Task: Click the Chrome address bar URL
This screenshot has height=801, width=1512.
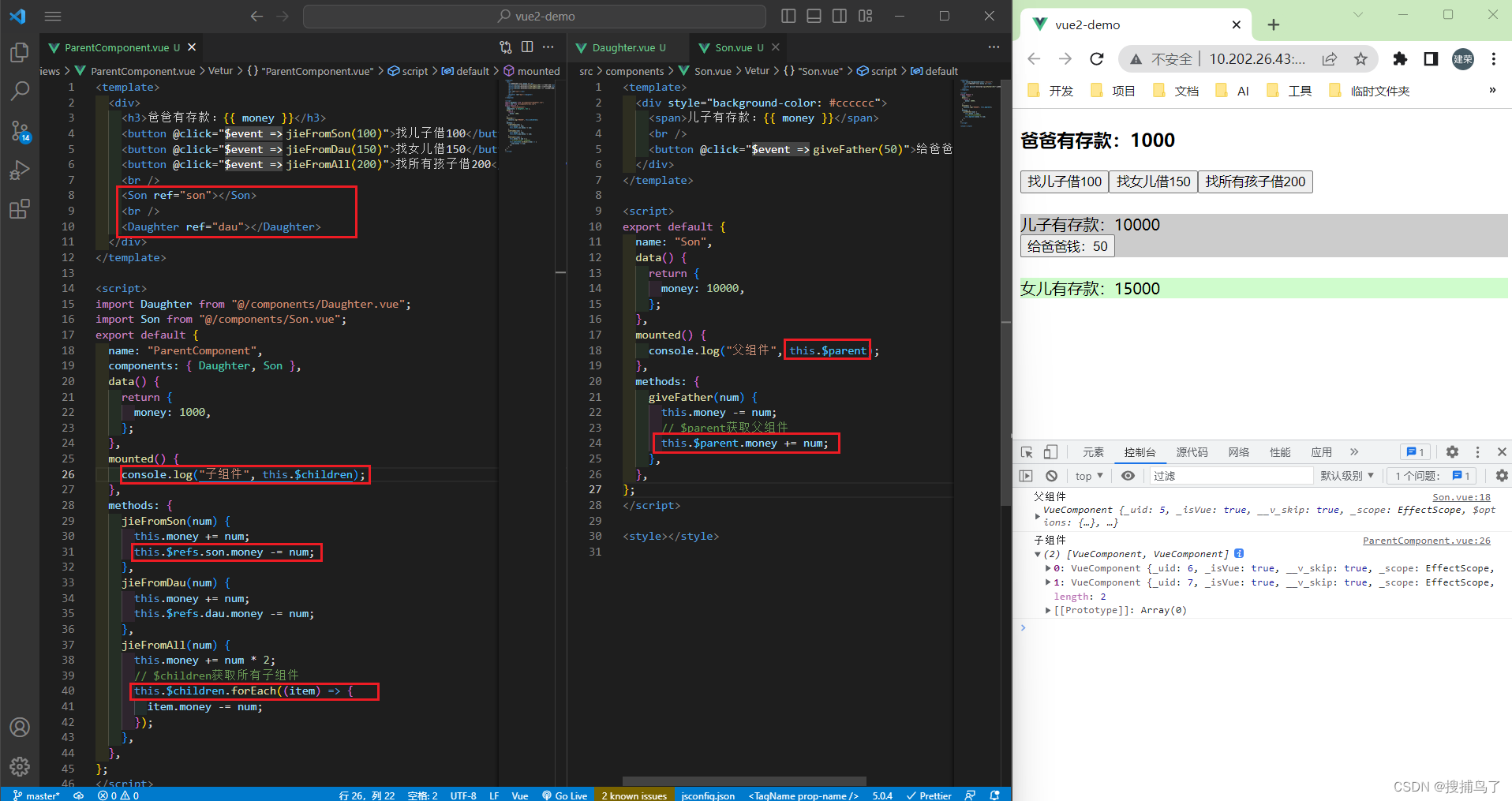Action: pos(1257,59)
